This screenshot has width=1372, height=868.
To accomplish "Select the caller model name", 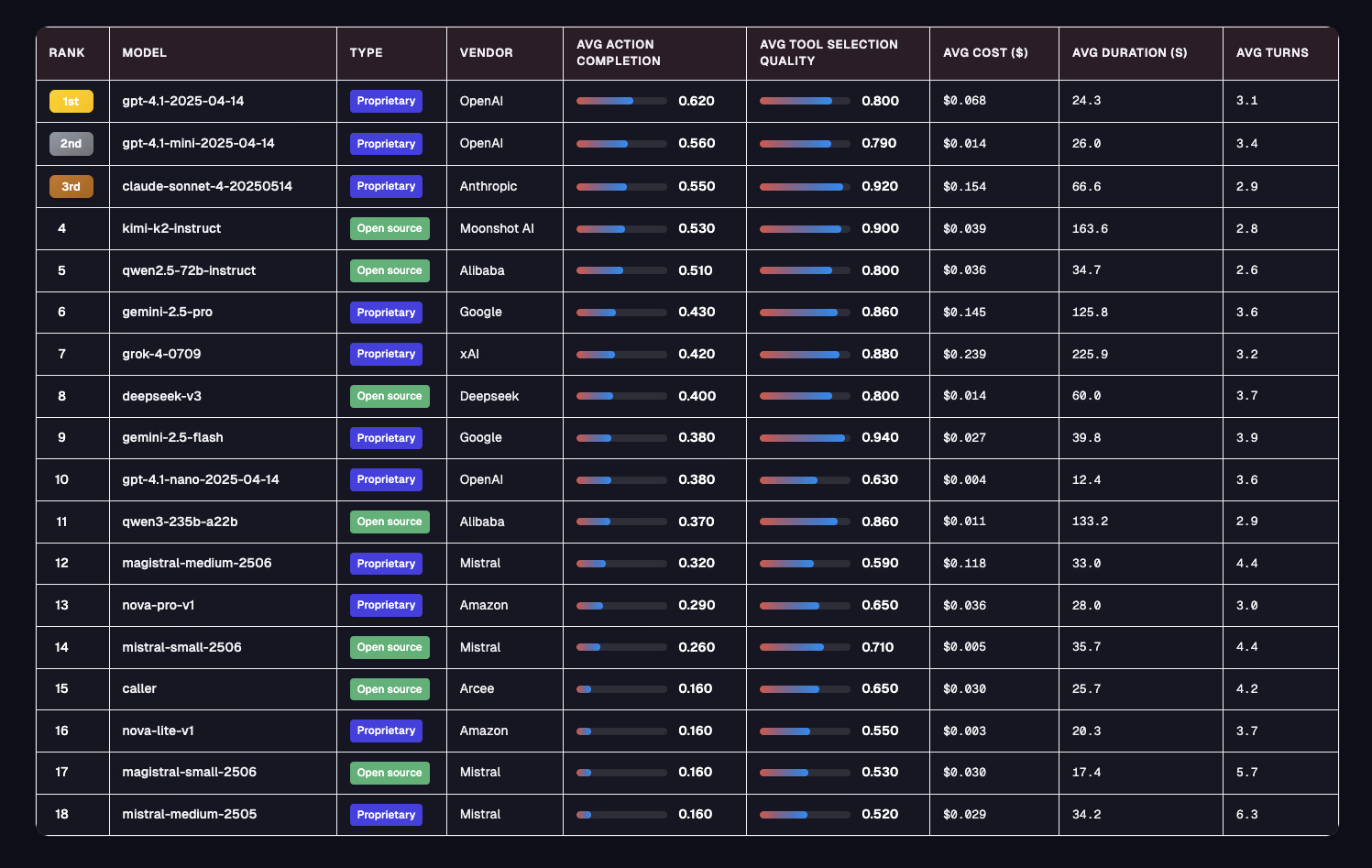I will pyautogui.click(x=139, y=689).
